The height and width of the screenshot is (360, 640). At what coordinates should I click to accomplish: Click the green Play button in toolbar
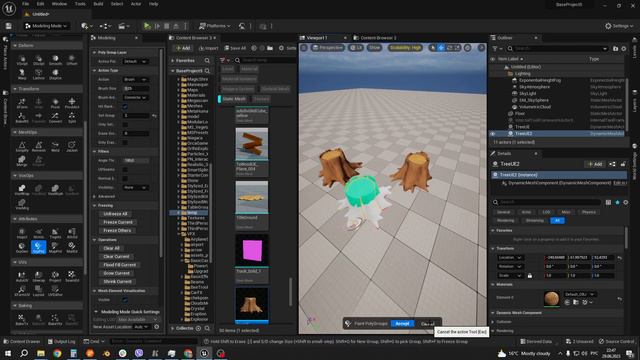point(147,26)
